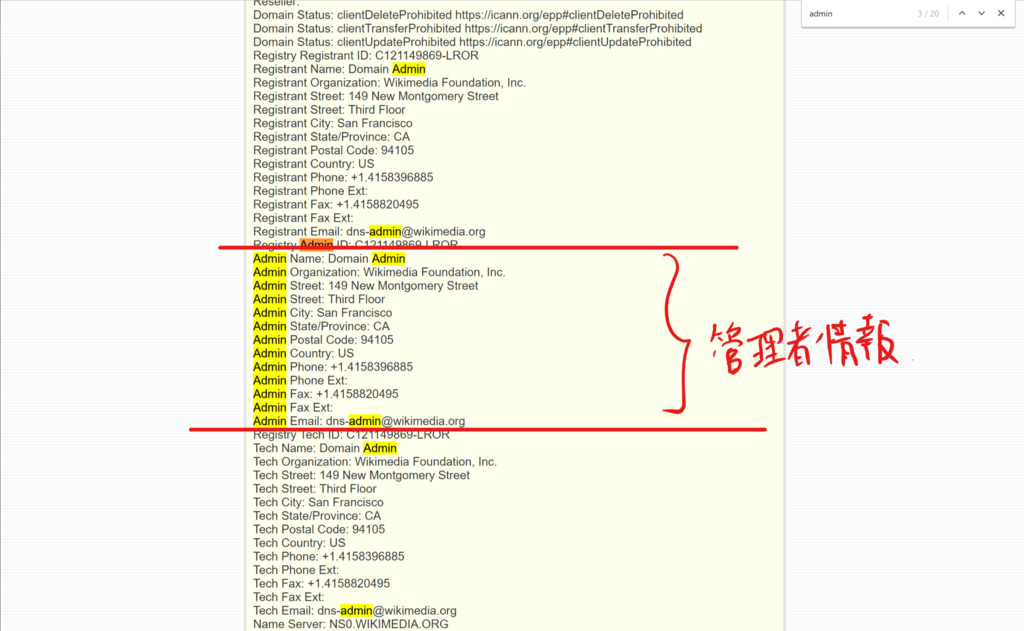Click 'Registrant Phone: +1.4158396885' line

[x=343, y=178]
